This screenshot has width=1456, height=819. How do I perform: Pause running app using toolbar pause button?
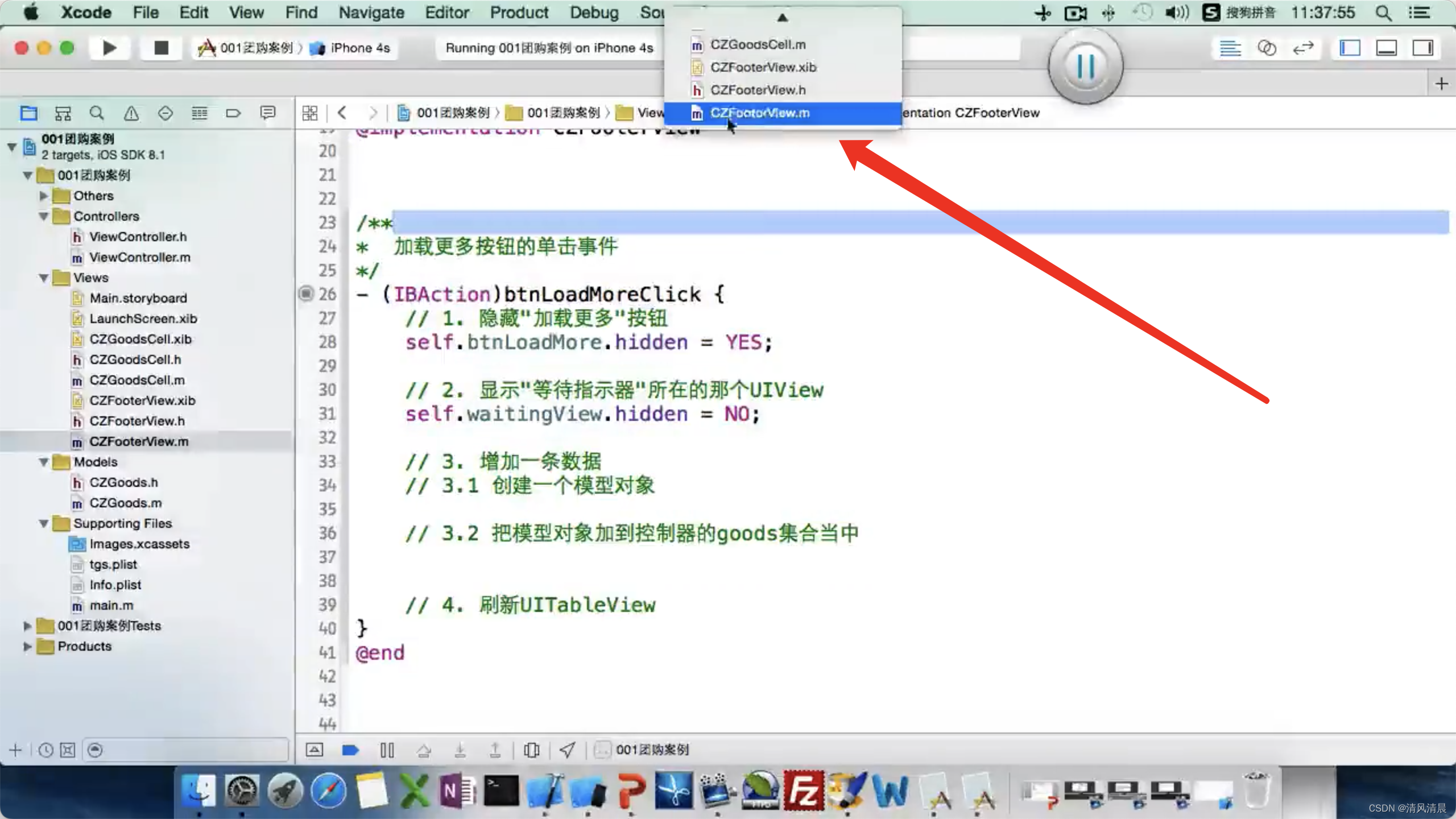(1085, 65)
